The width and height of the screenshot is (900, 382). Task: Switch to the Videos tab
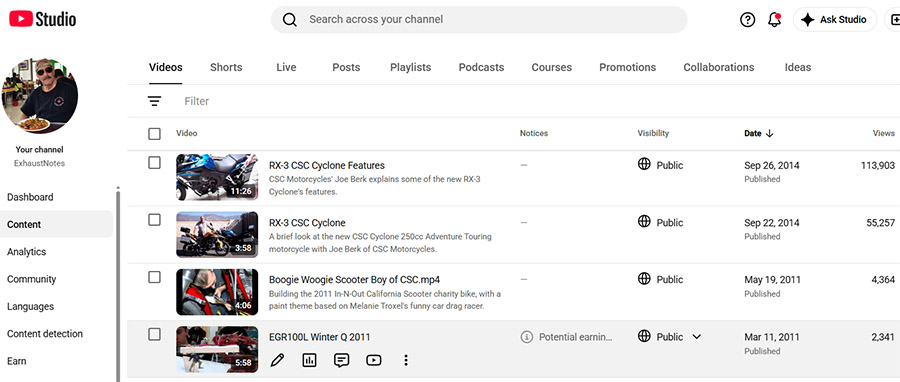[165, 67]
